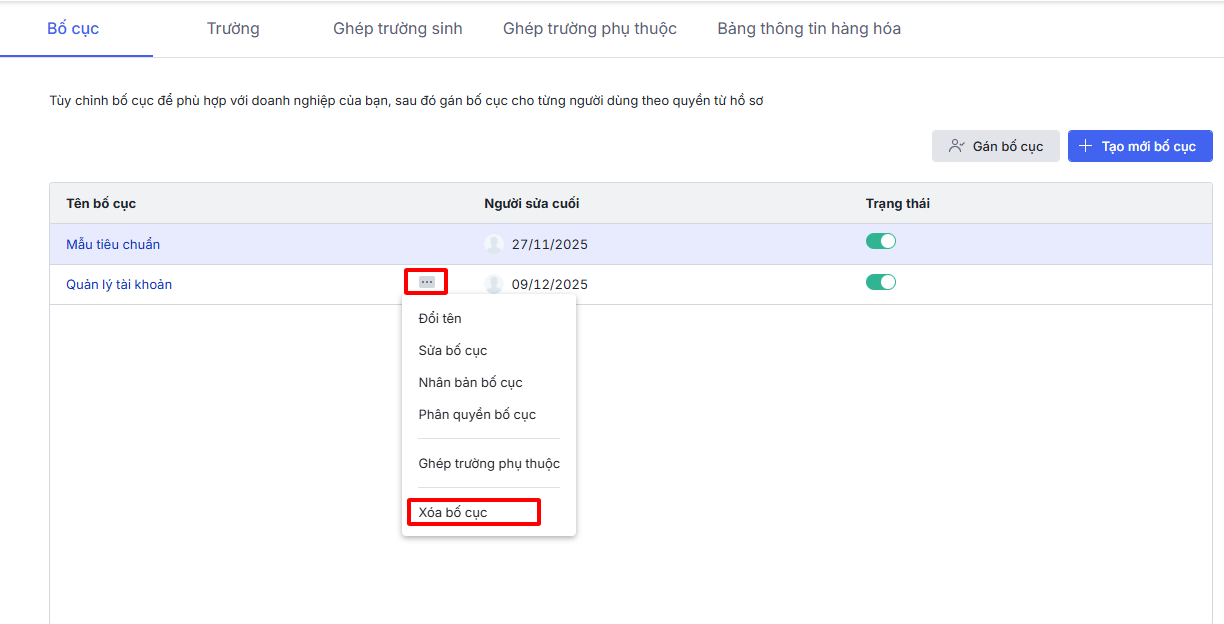The width and height of the screenshot is (1224, 624).
Task: Select Xóa bố cục to delete layout
Action: point(453,512)
